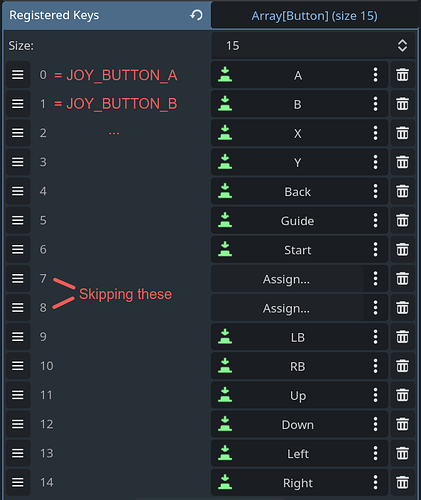This screenshot has height=500, width=421.
Task: Grab the reorder handle for index 0
Action: click(x=18, y=75)
